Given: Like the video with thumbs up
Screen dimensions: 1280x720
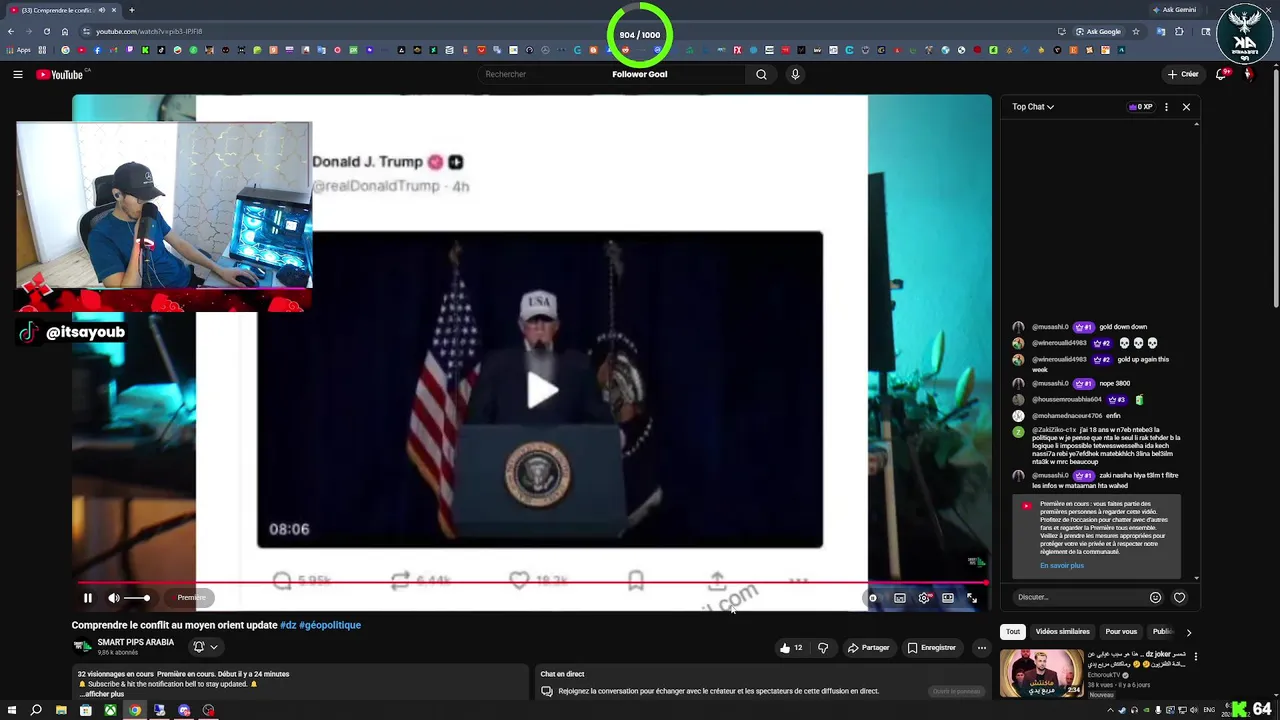Looking at the screenshot, I should pyautogui.click(x=792, y=648).
